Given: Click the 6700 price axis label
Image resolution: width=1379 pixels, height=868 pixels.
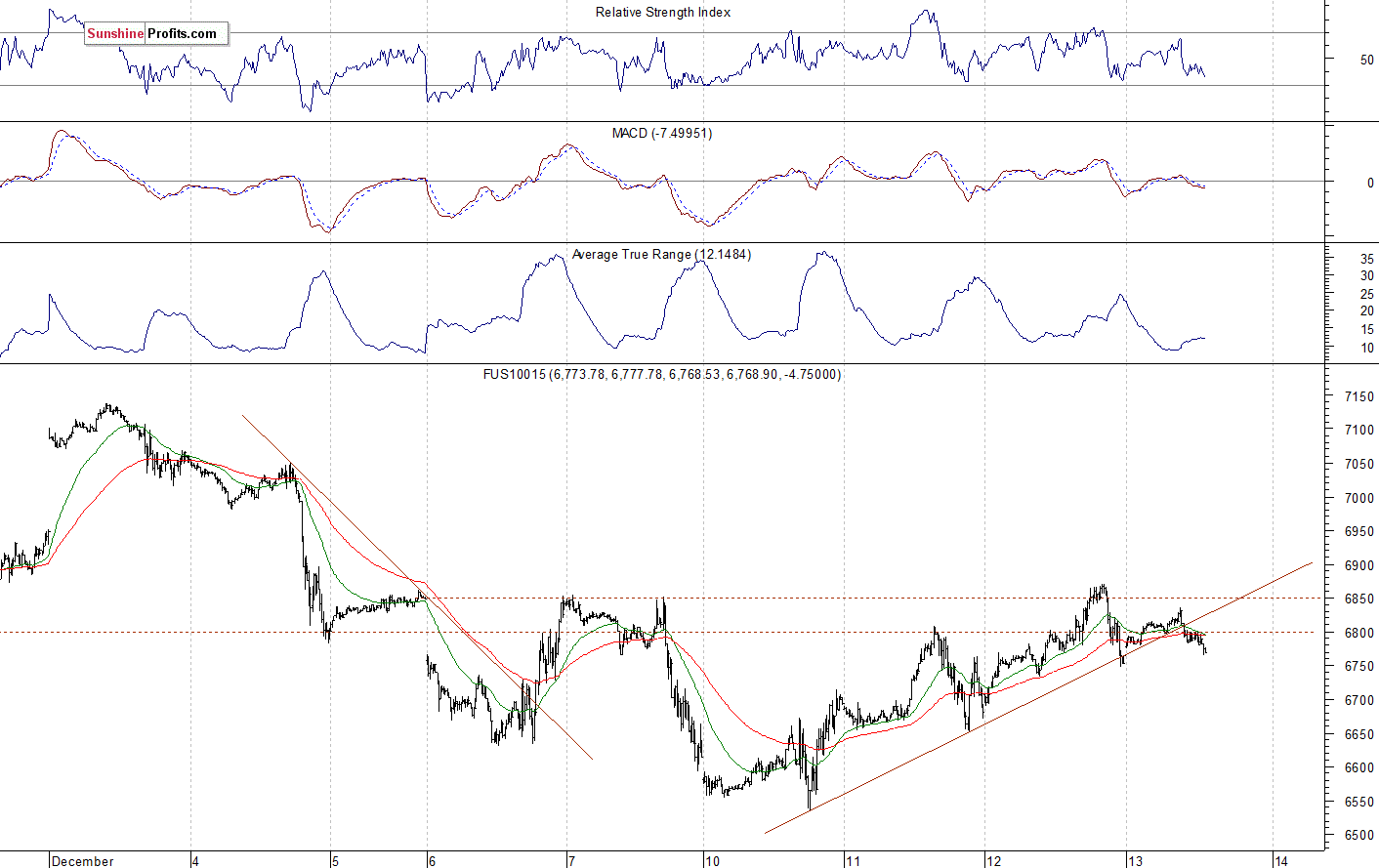Looking at the screenshot, I should click(1358, 701).
